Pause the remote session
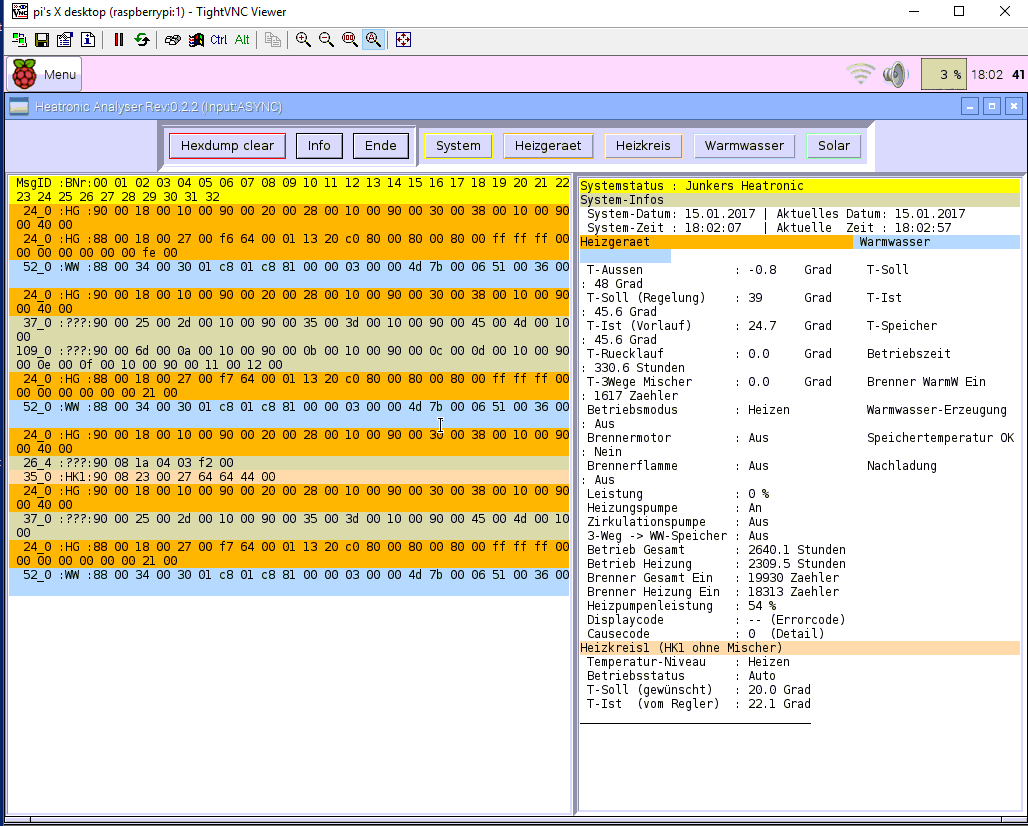1028x826 pixels. pos(119,40)
